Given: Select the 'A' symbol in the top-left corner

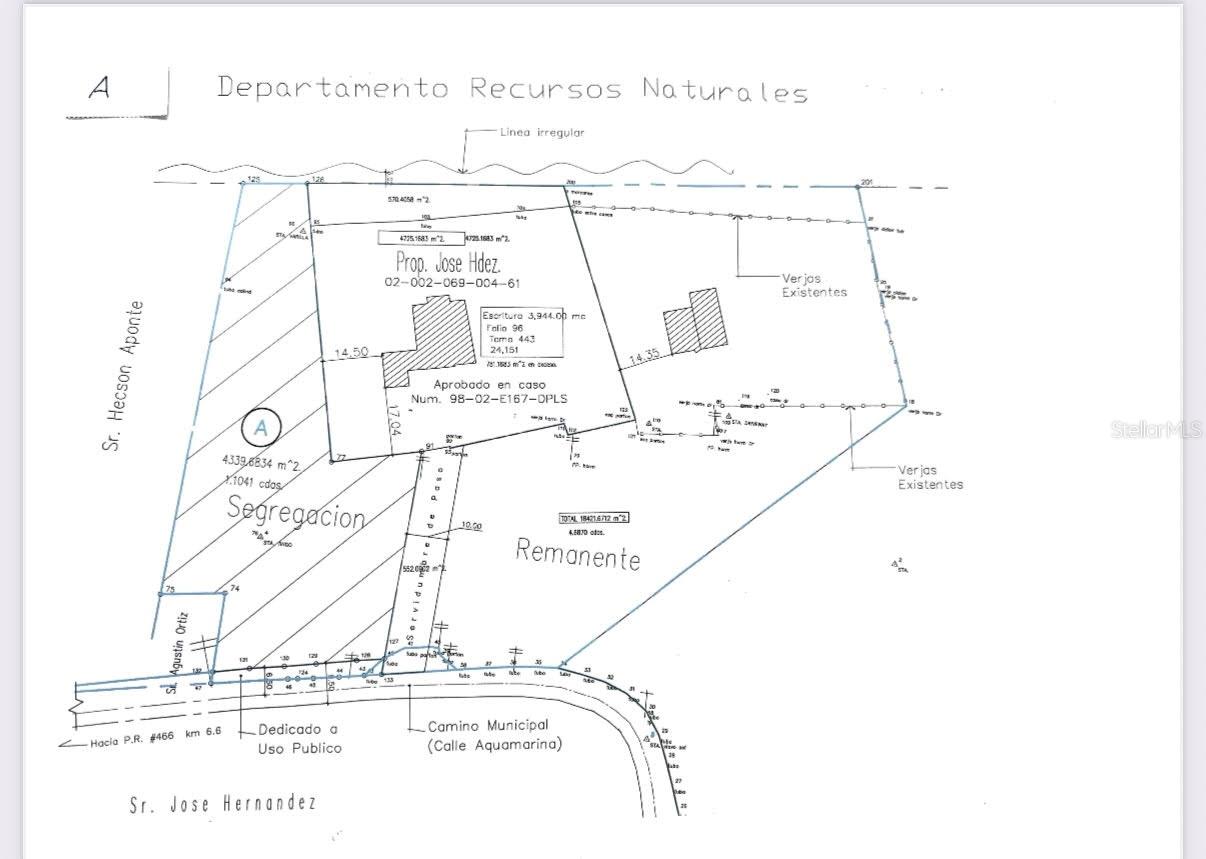Looking at the screenshot, I should tap(99, 87).
